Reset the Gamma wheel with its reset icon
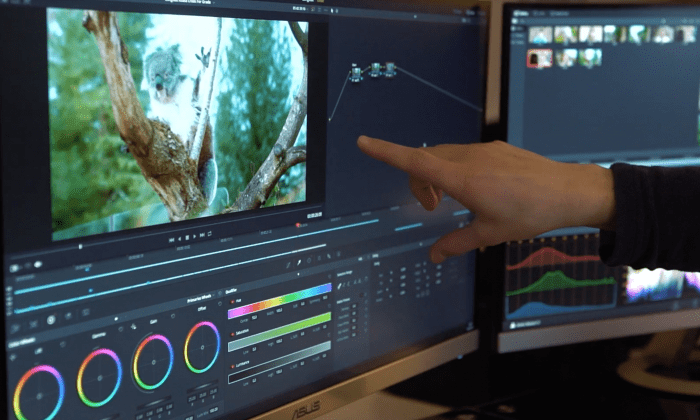 point(121,329)
